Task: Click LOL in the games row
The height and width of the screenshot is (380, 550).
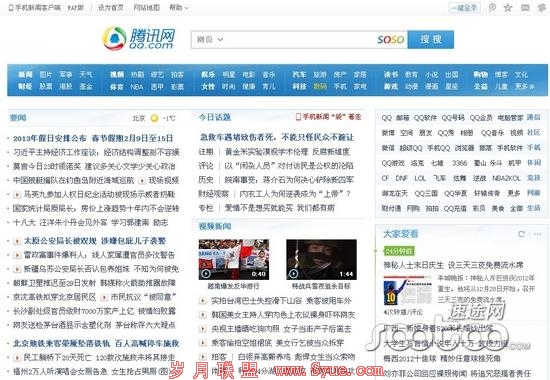Action: 420,178
